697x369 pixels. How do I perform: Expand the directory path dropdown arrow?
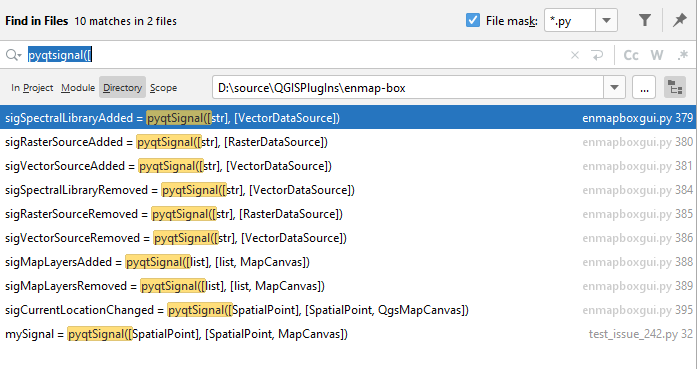pyautogui.click(x=614, y=88)
